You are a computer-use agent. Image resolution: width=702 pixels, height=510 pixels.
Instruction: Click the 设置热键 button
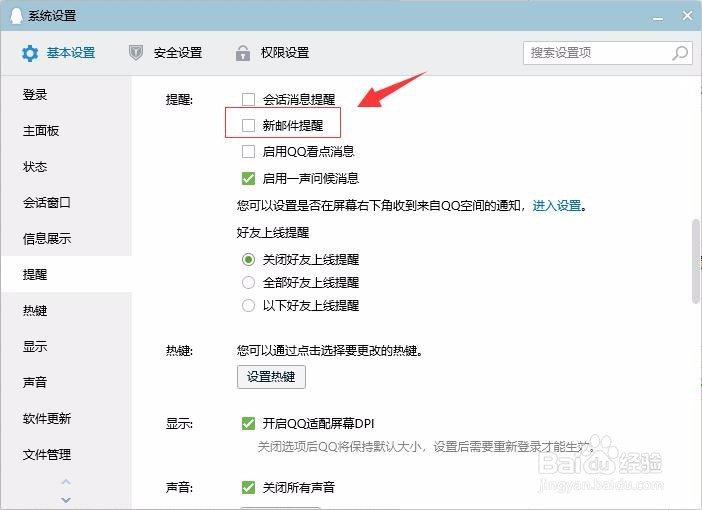[271, 377]
